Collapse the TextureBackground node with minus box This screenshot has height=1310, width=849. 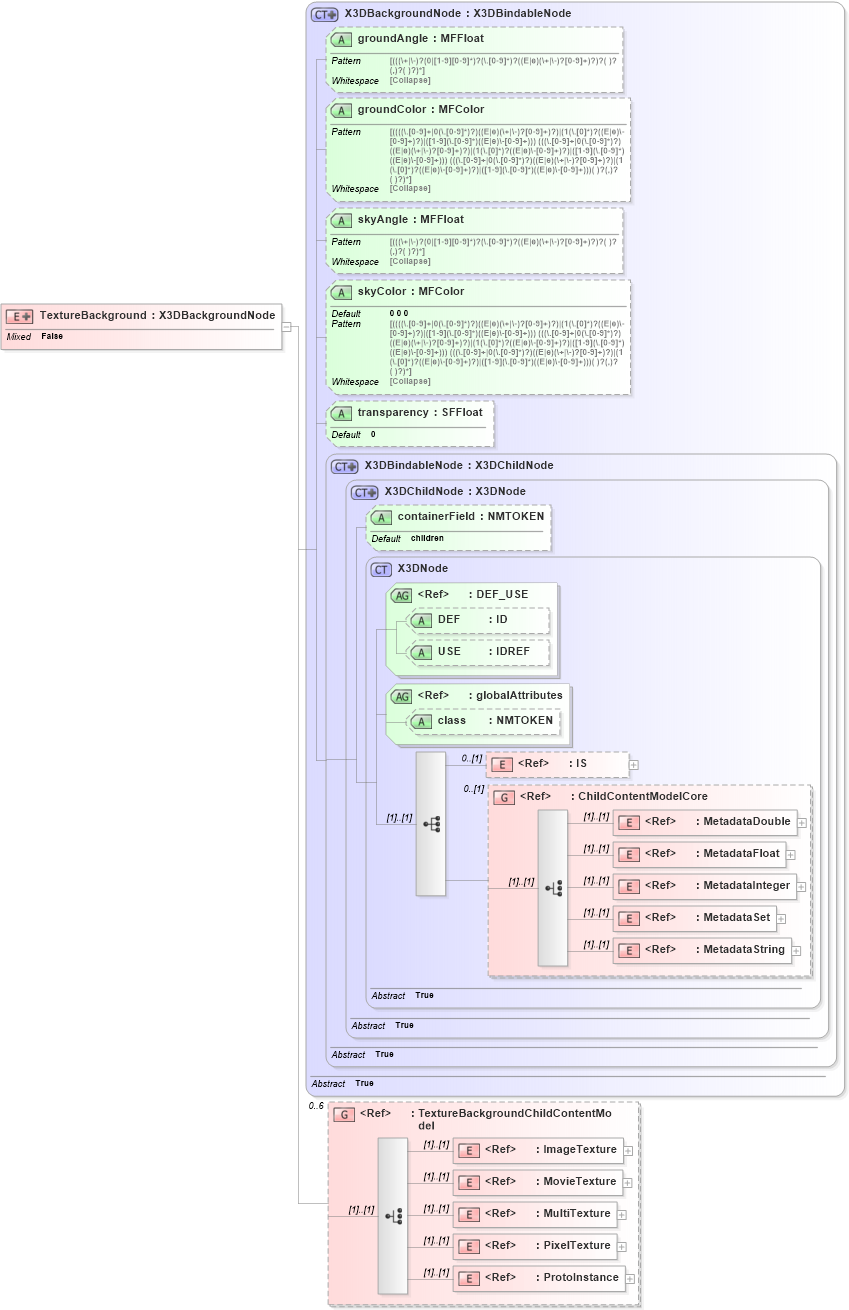(286, 326)
